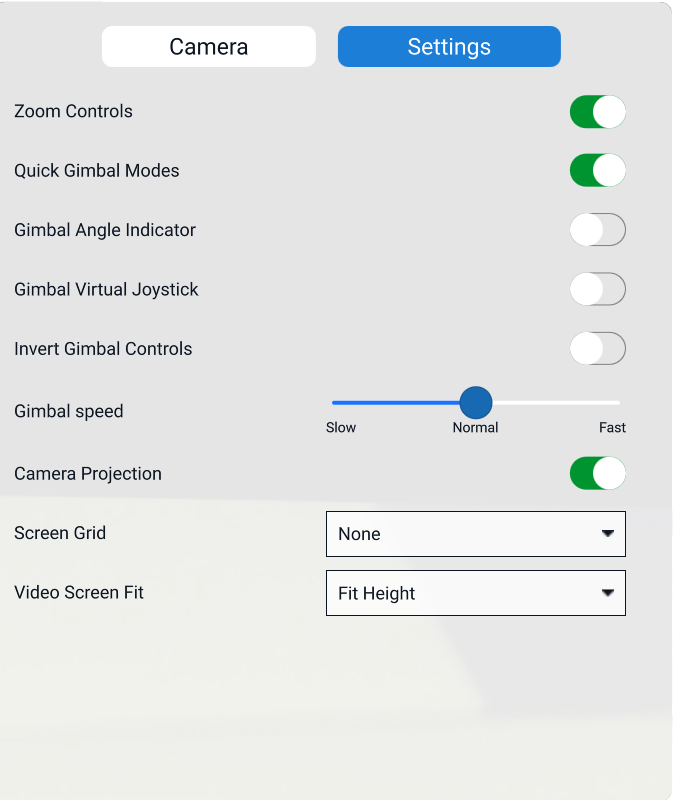Viewport: 674px width, 800px height.
Task: Open the Screen Grid dropdown
Action: coord(475,534)
